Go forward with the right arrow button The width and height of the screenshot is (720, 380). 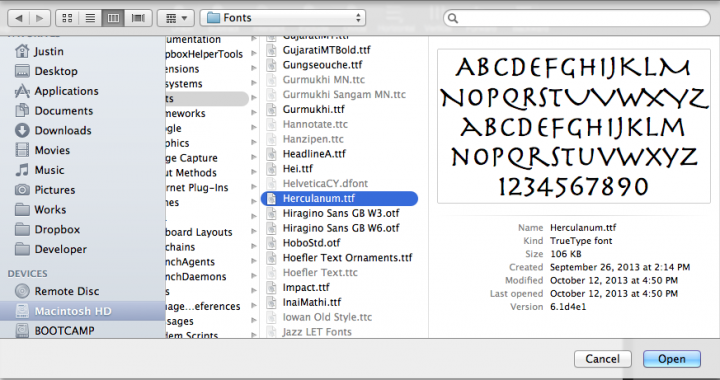tap(40, 18)
